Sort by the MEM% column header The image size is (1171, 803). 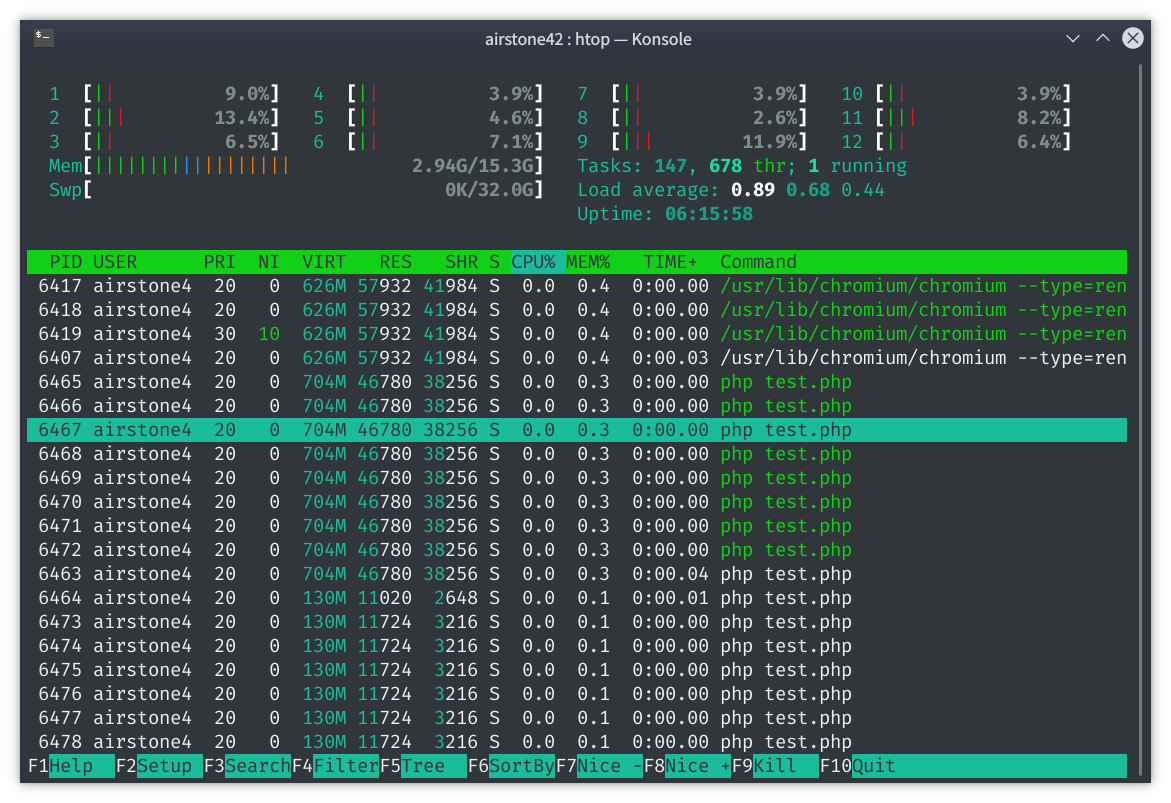click(588, 262)
